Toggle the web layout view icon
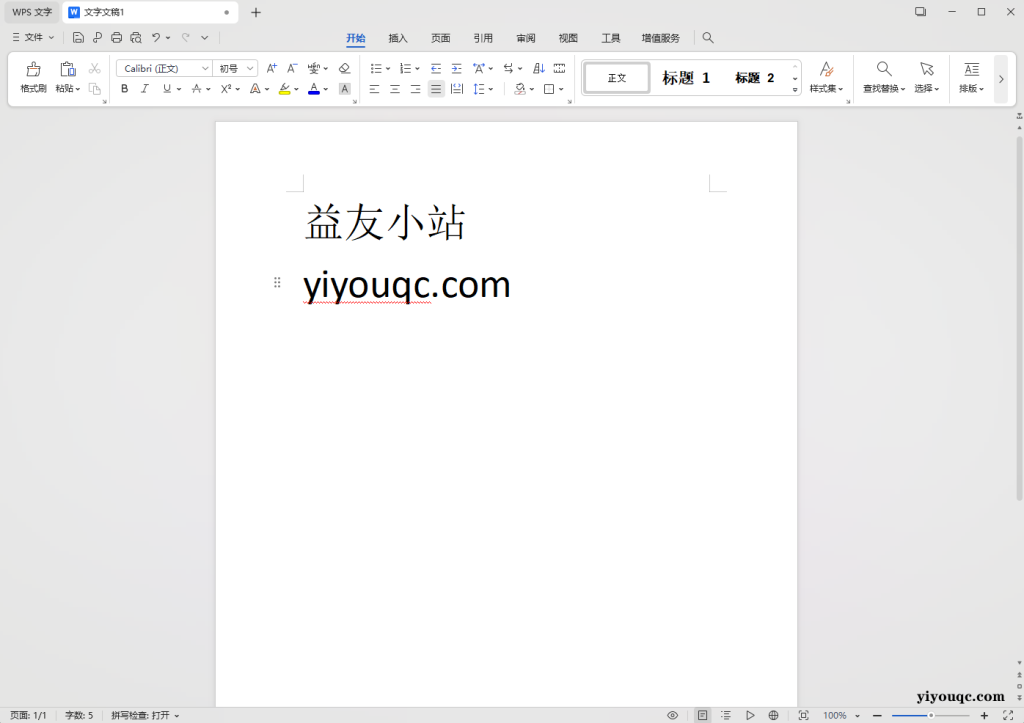1024x723 pixels. [773, 715]
